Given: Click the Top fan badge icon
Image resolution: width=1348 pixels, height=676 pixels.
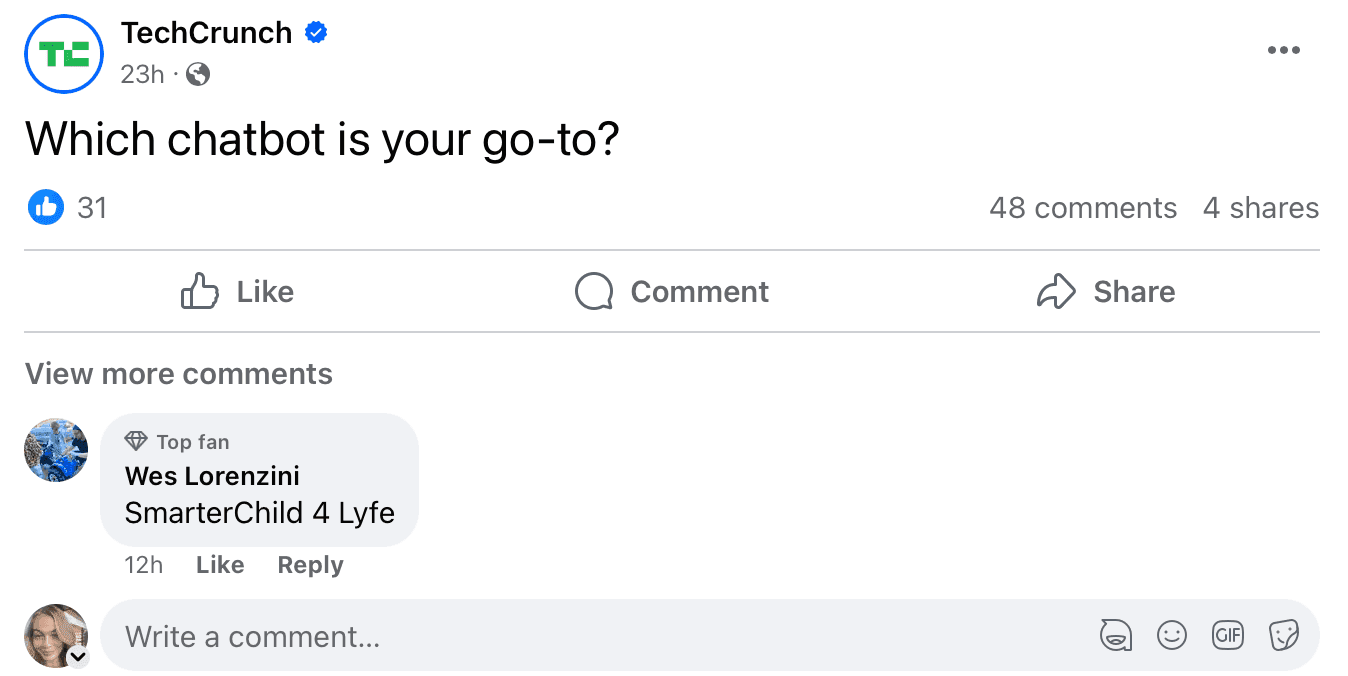Looking at the screenshot, I should coord(136,441).
